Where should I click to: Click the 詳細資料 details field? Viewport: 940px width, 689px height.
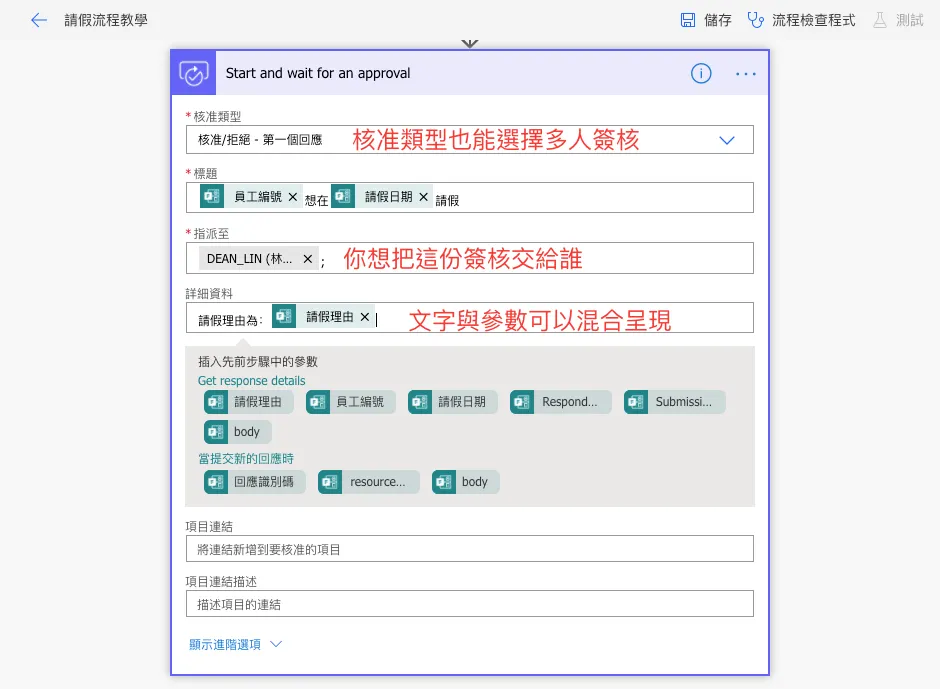469,317
